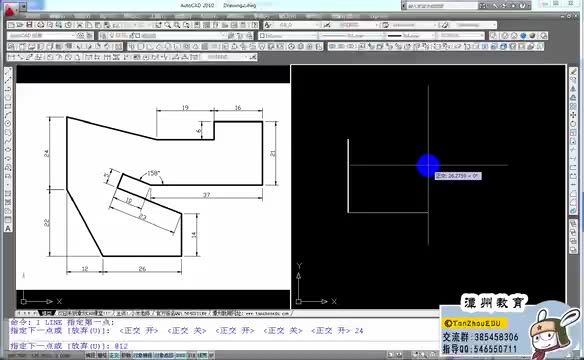Click the Plot print icon
The image size is (584, 360).
click(x=41, y=25)
